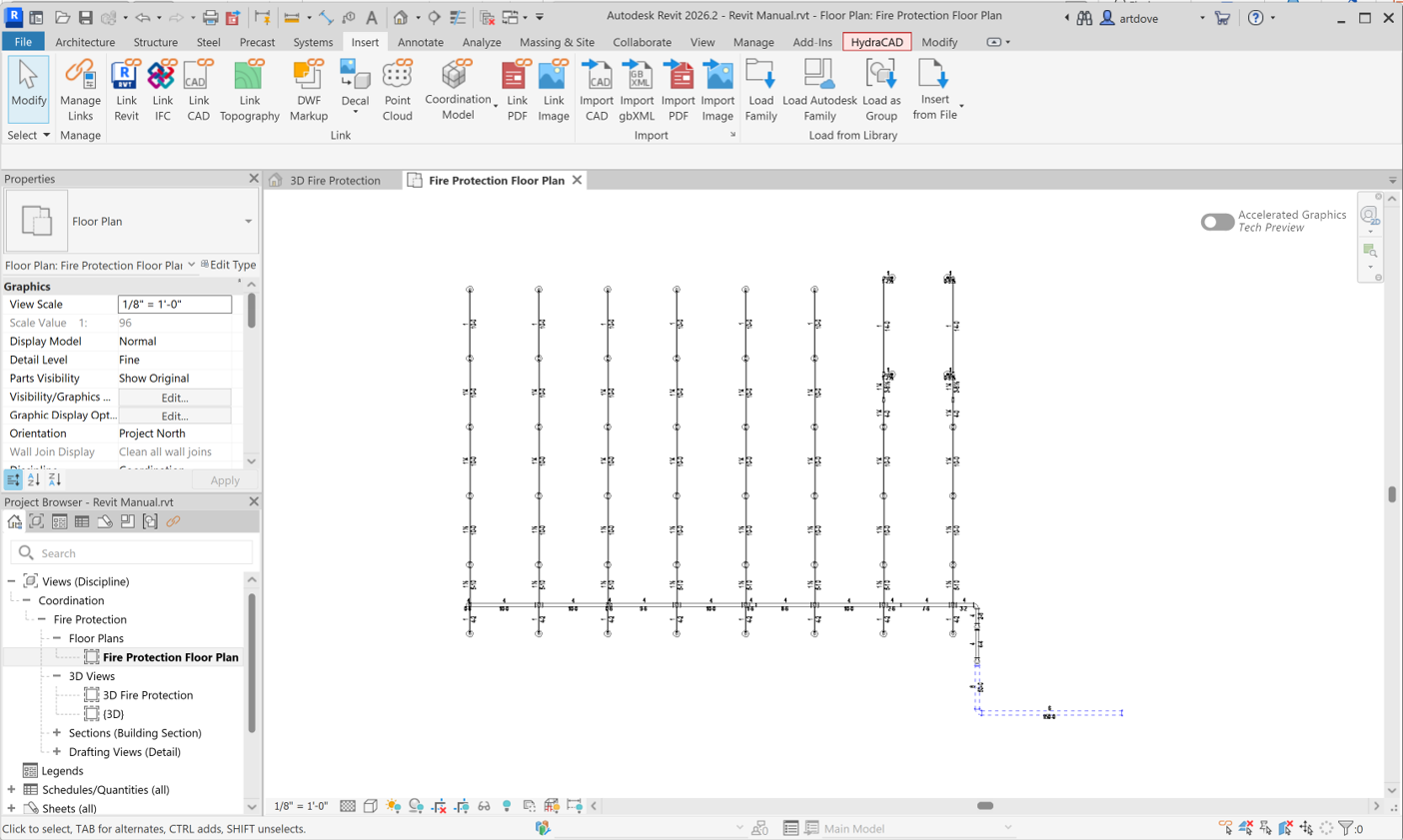Click the drawing area horizontal scrollbar thumb
The height and width of the screenshot is (840, 1403).
tap(985, 806)
